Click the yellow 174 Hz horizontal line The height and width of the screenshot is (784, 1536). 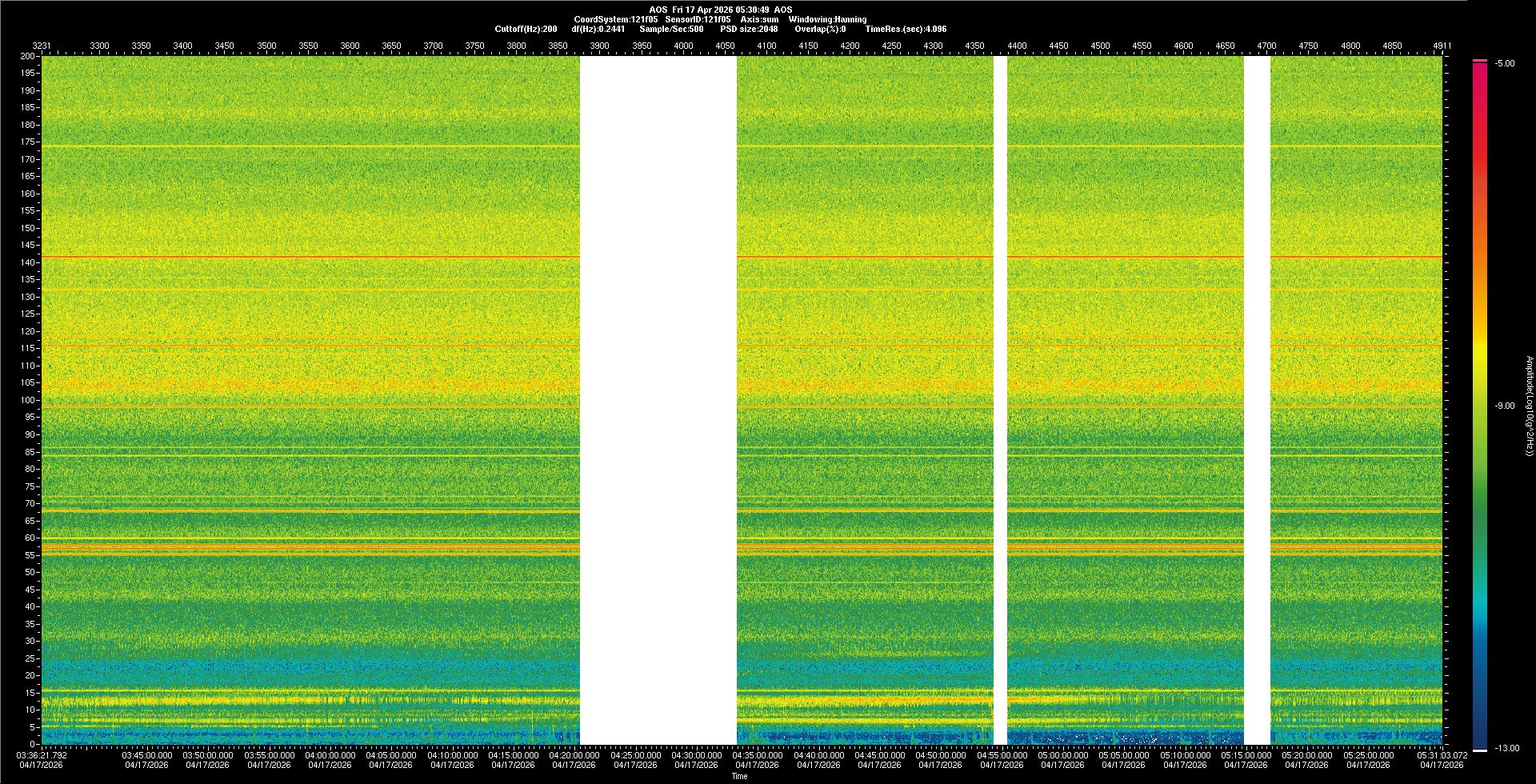(x=320, y=146)
